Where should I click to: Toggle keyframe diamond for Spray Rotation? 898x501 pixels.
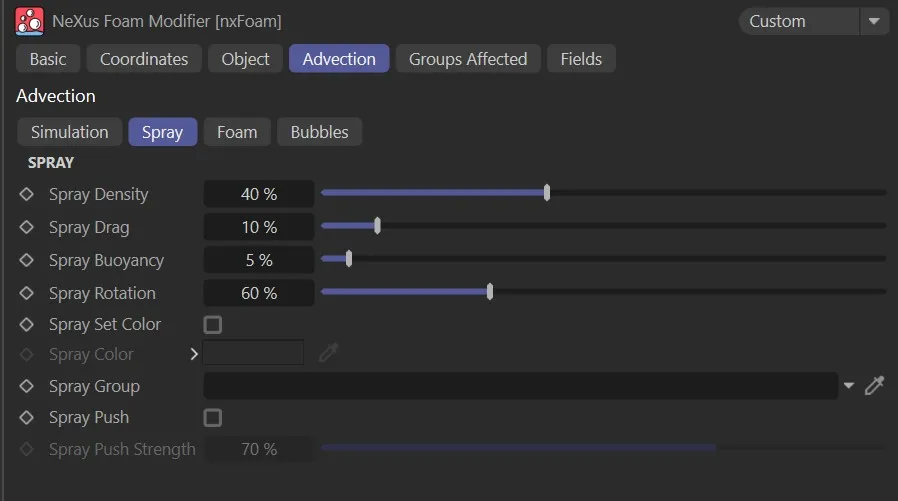pyautogui.click(x=26, y=293)
